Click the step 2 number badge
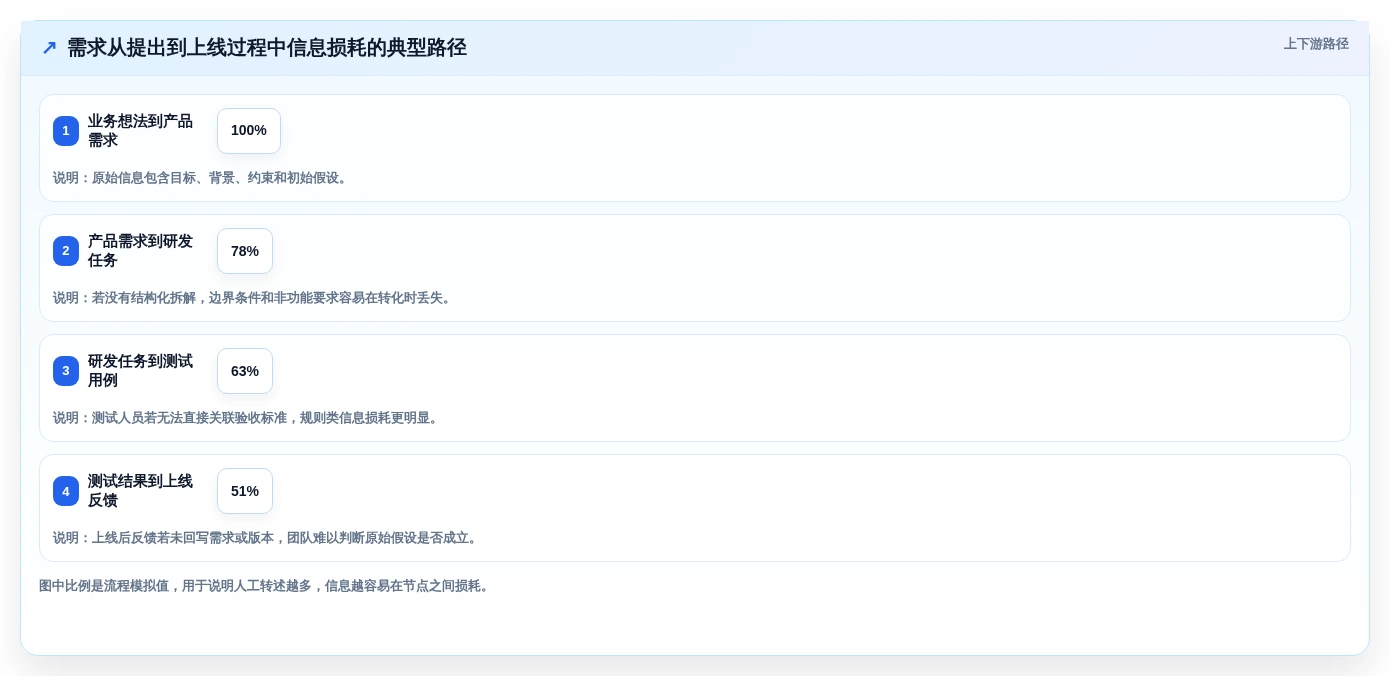 click(x=66, y=251)
